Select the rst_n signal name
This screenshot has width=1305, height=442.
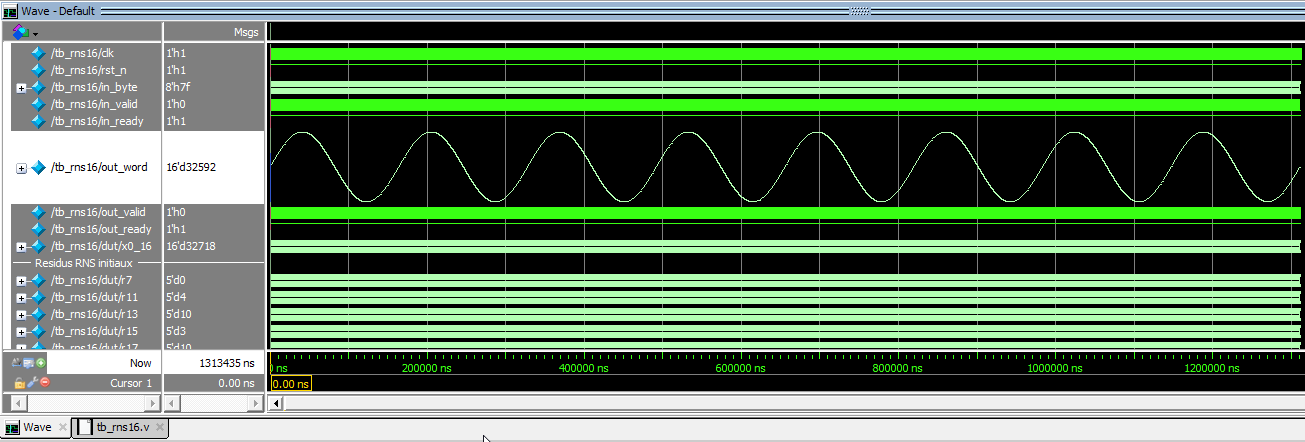(89, 70)
